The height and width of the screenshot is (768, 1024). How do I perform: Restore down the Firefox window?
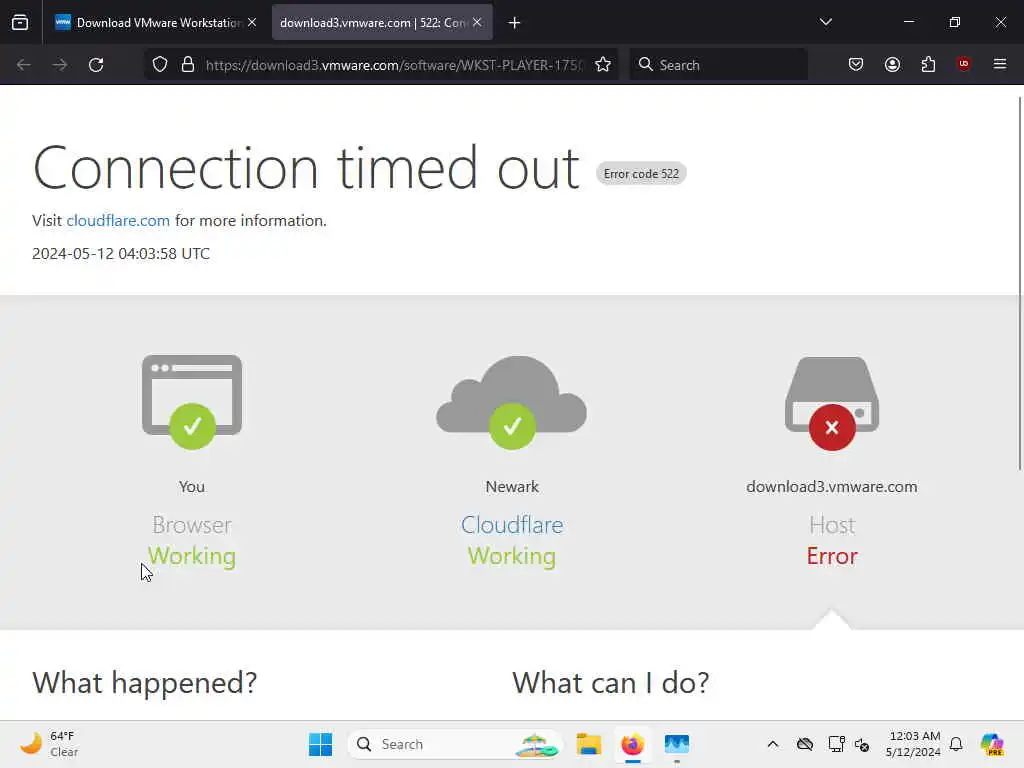click(955, 22)
